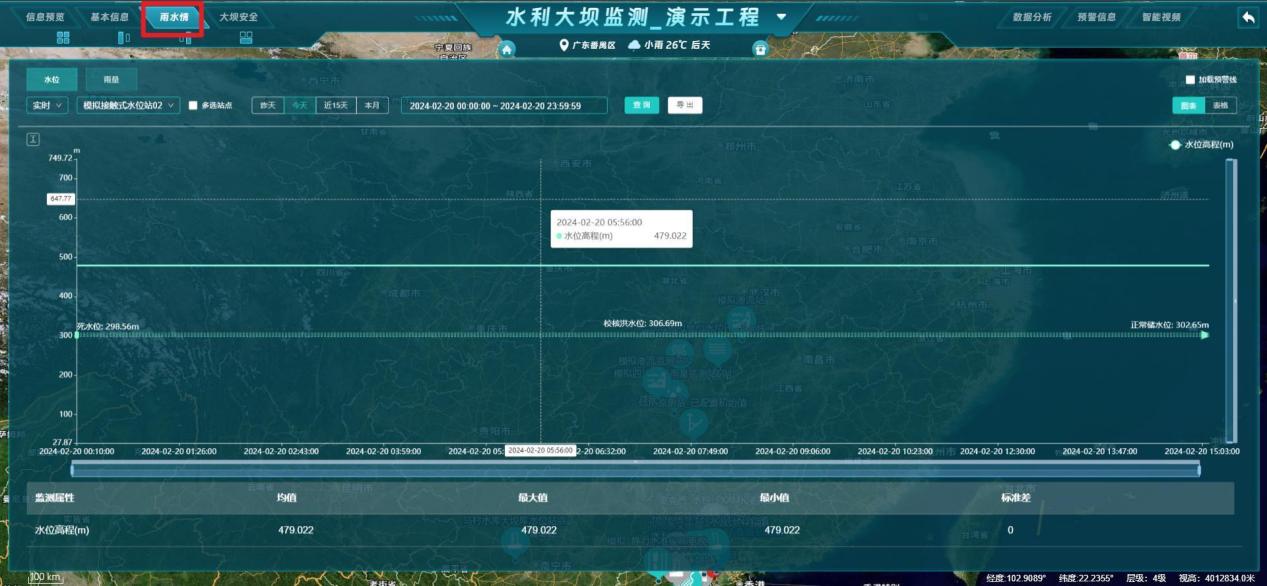Click the home icon on the map

[x=507, y=49]
